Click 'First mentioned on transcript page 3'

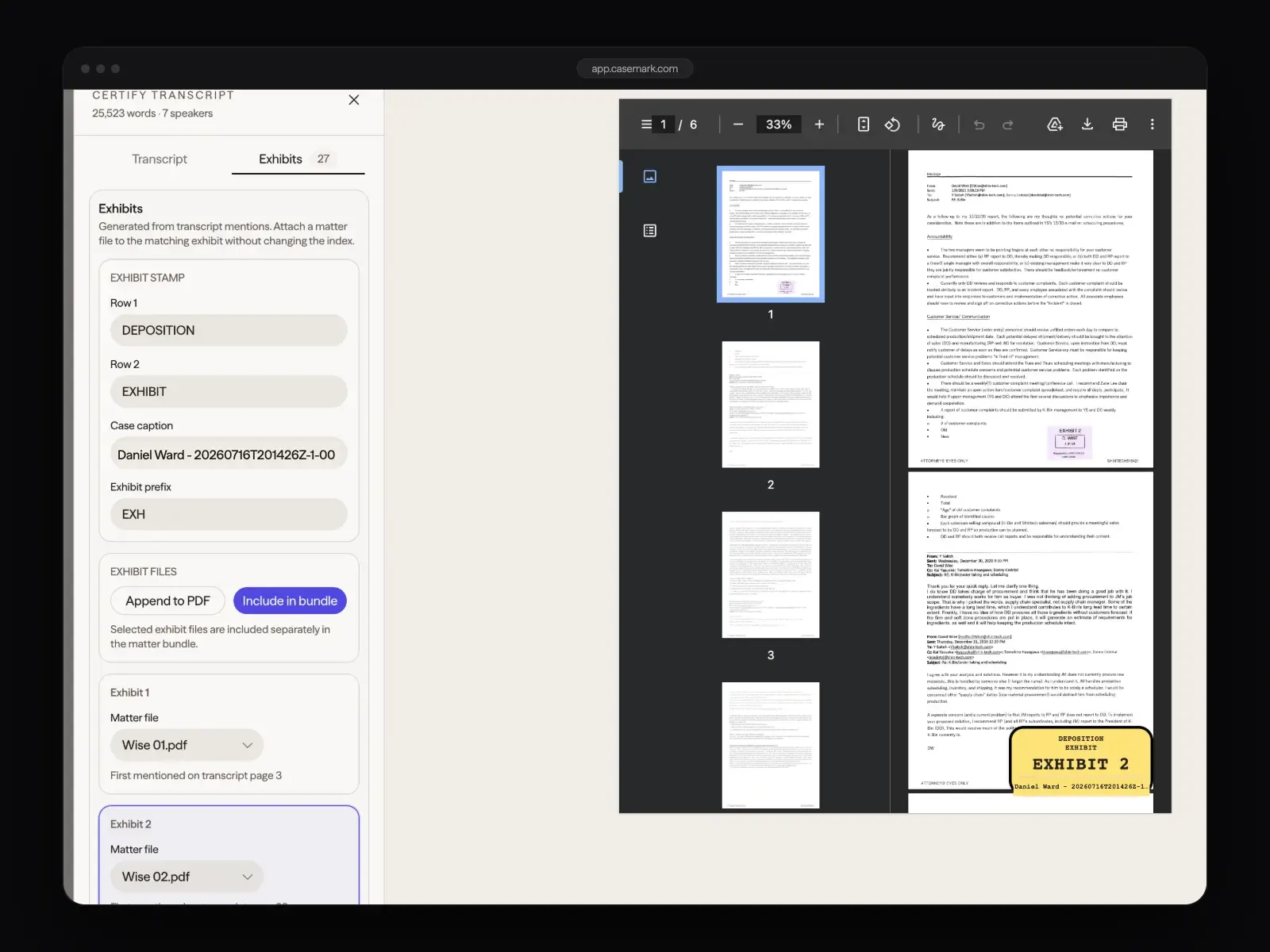pos(196,776)
